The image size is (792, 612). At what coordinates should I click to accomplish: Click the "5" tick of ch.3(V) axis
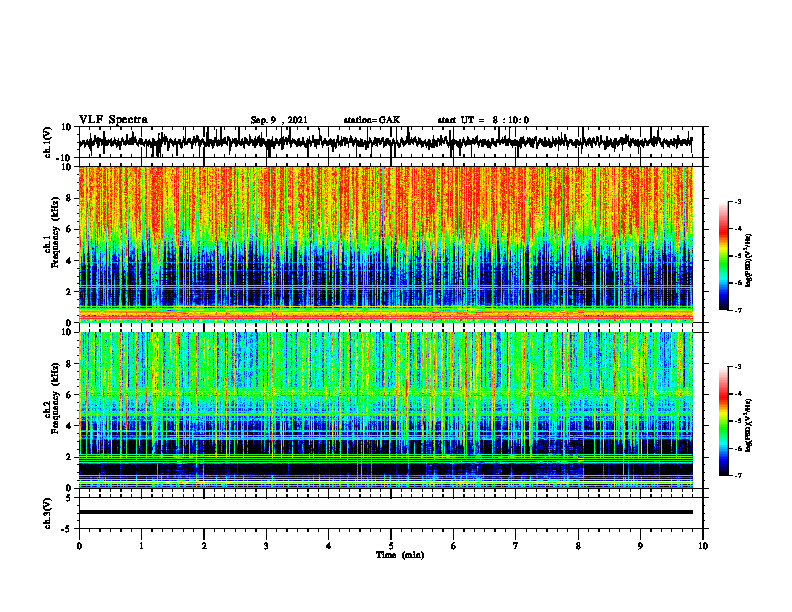coord(70,498)
